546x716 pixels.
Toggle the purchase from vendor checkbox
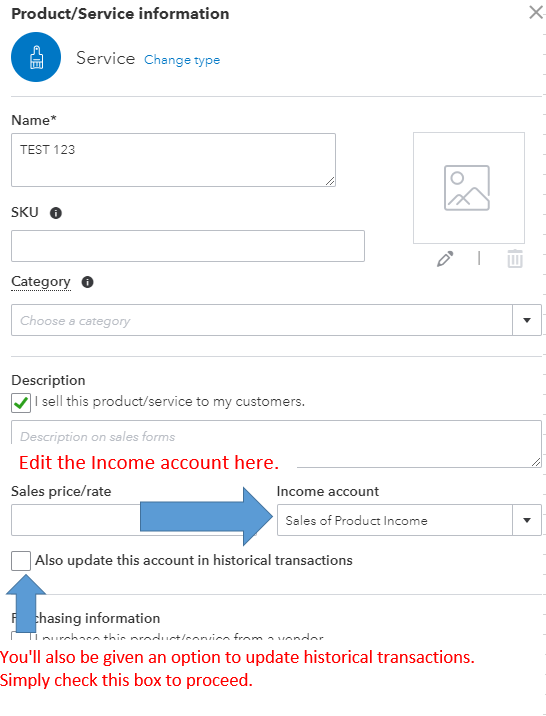point(21,636)
